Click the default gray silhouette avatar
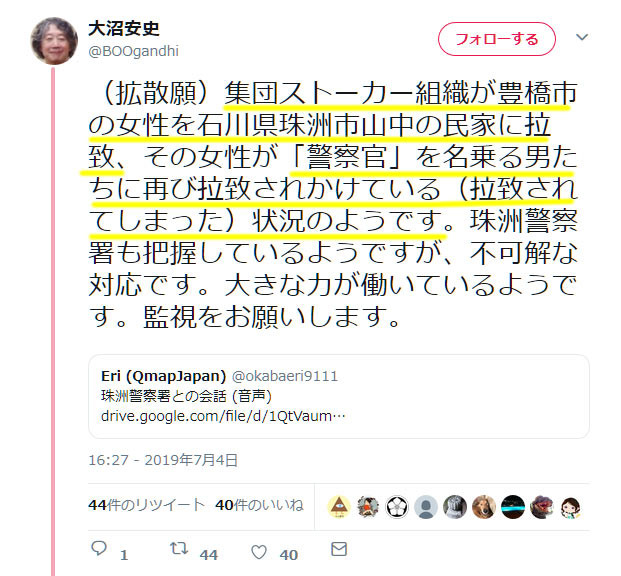Screen dimensions: 621x576 426,507
